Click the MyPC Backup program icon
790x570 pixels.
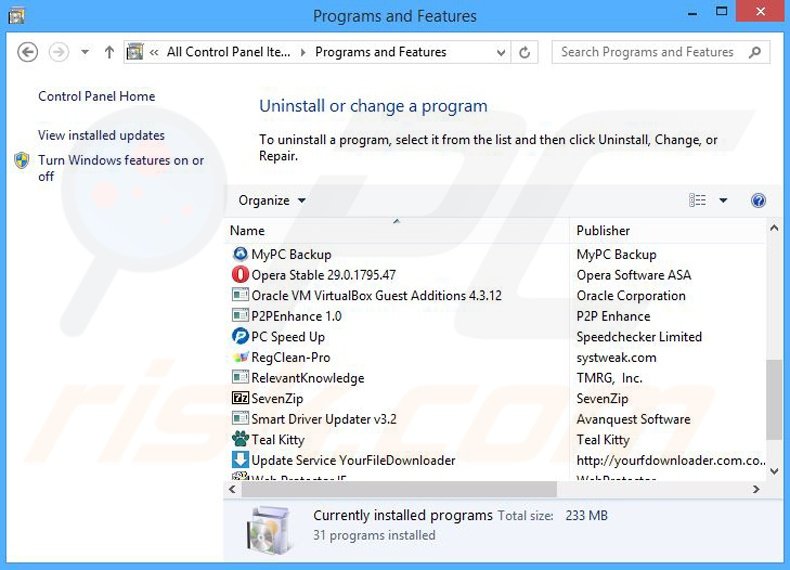(x=240, y=254)
